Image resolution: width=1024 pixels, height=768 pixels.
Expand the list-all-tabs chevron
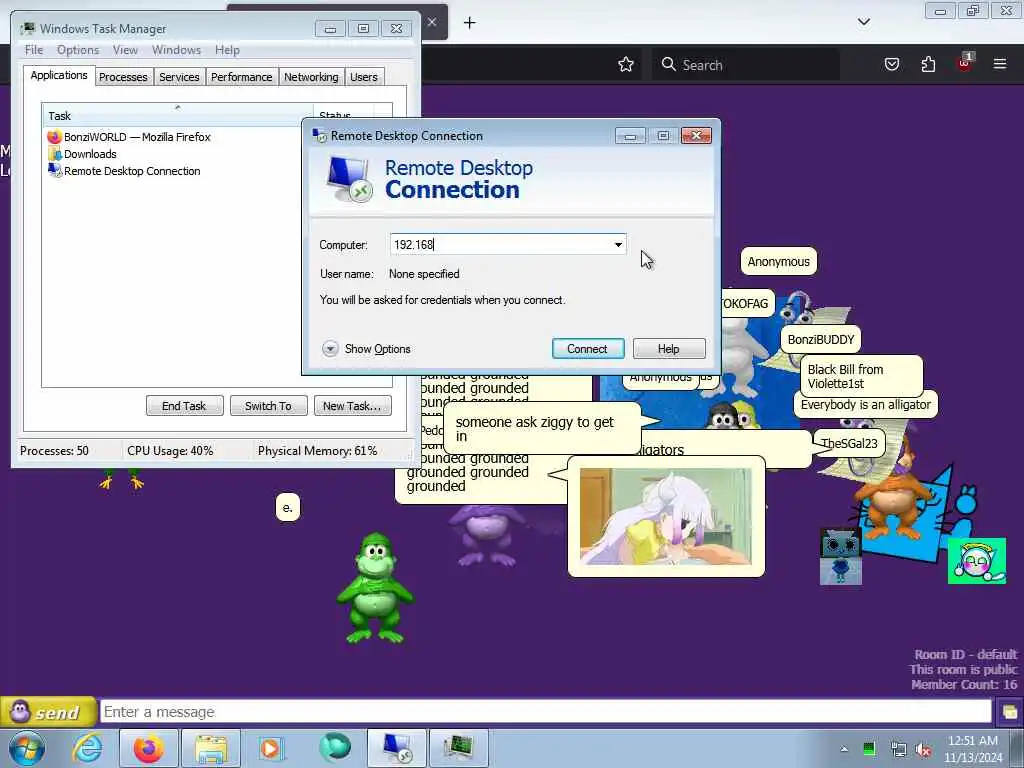(863, 22)
